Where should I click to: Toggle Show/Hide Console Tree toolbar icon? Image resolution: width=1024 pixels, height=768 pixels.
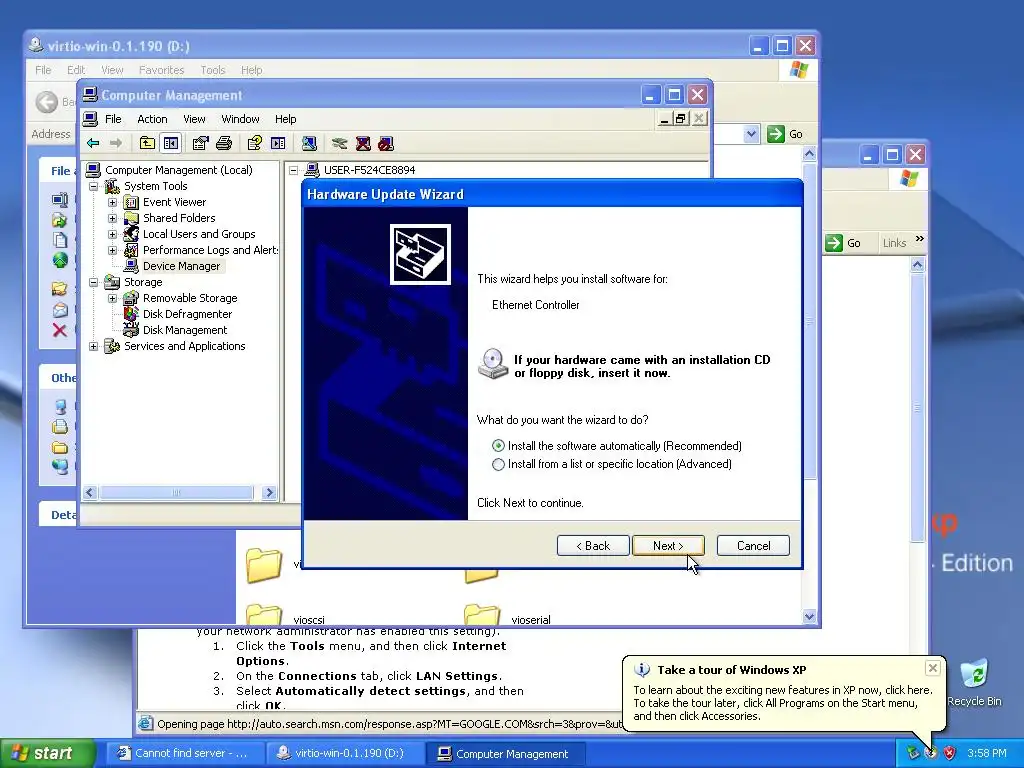(171, 143)
